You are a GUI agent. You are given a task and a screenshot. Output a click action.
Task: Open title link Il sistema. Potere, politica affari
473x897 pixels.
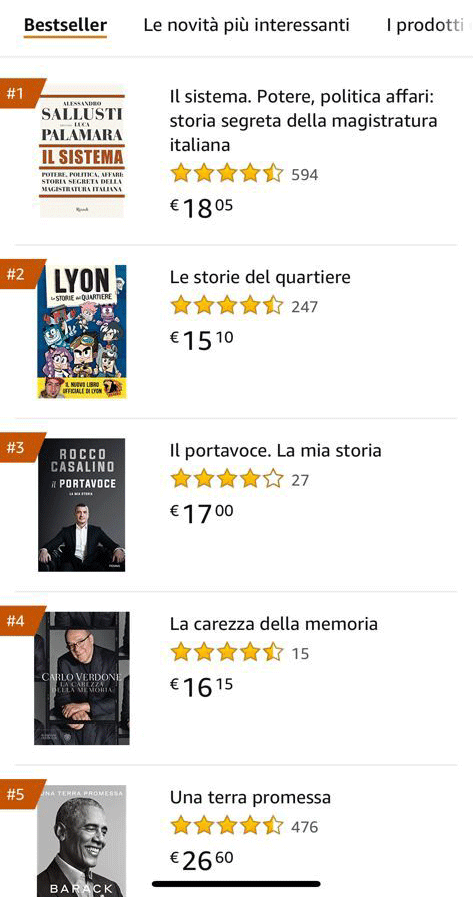pyautogui.click(x=303, y=121)
